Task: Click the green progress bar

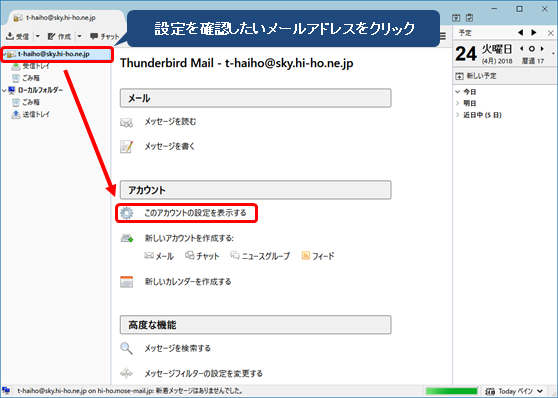Action: click(x=451, y=391)
